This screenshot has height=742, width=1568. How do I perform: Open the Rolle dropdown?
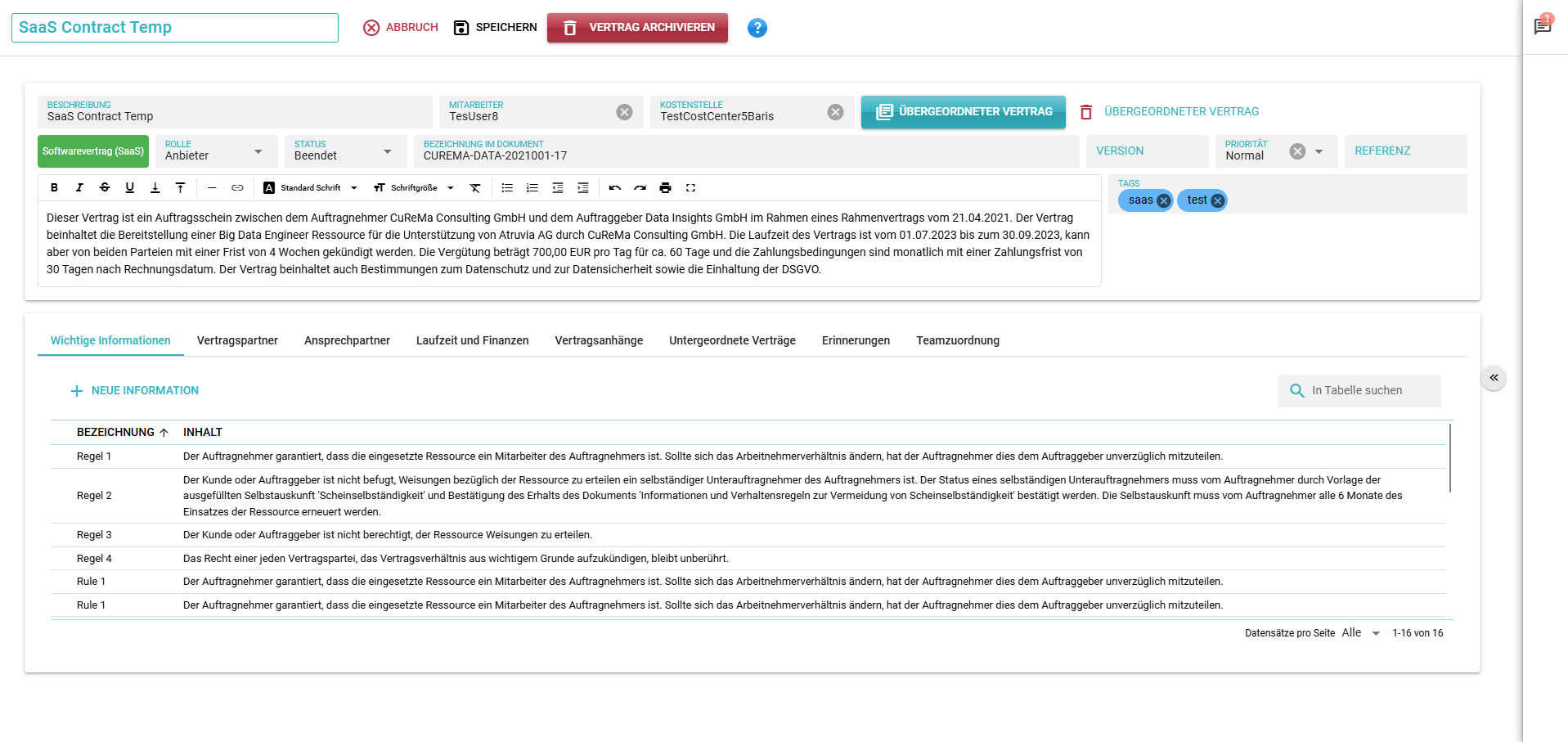pyautogui.click(x=258, y=151)
